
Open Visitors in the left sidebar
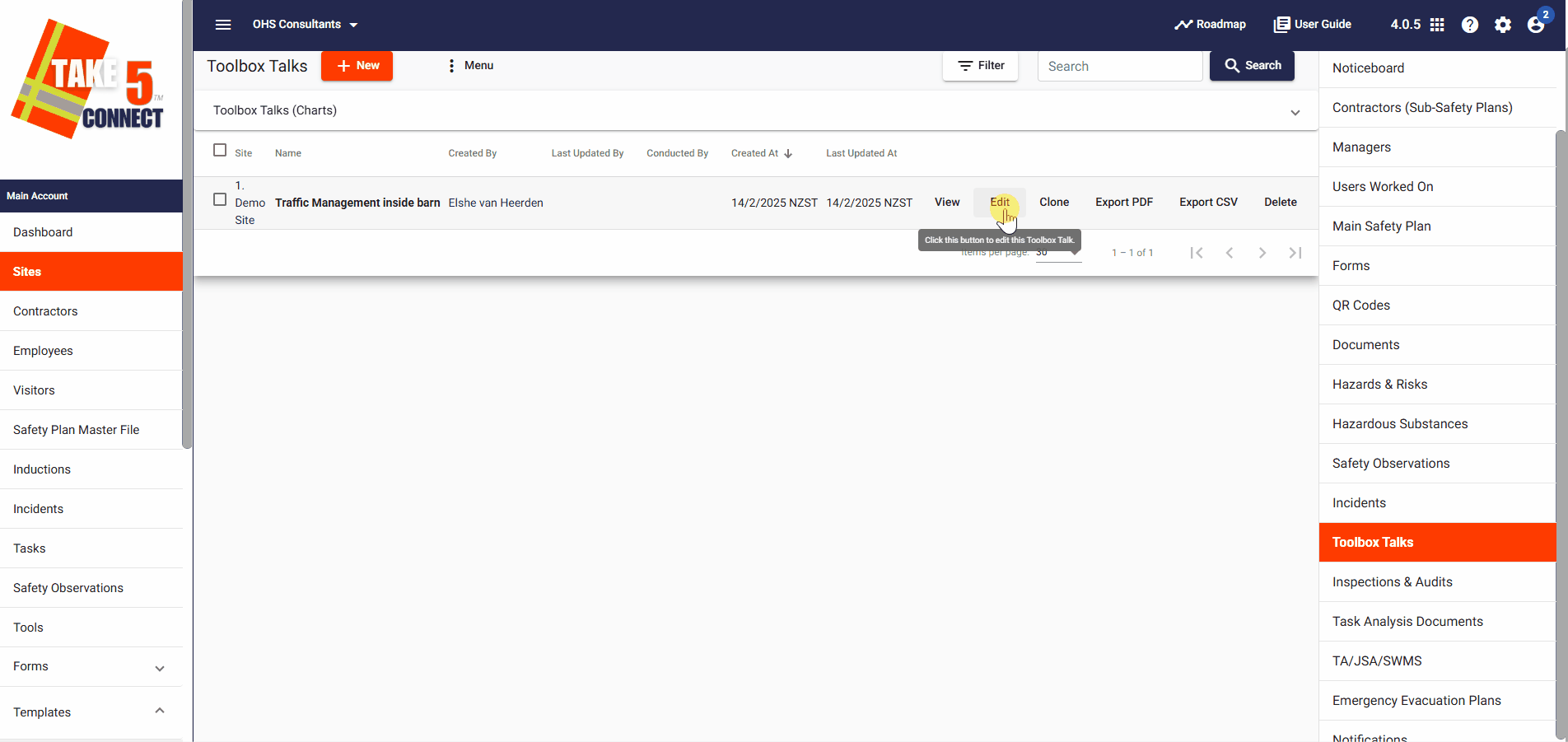91,390
